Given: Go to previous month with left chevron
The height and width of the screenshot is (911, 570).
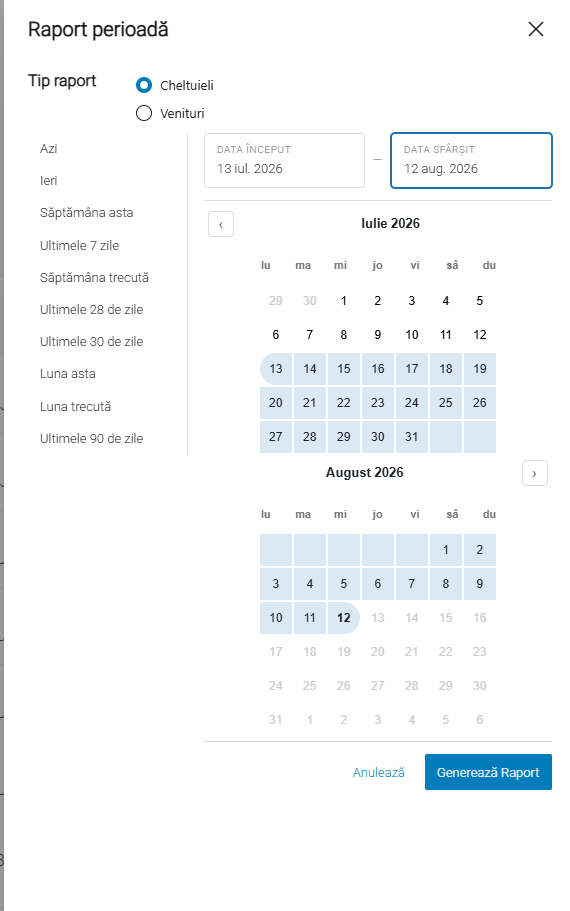Looking at the screenshot, I should (221, 224).
